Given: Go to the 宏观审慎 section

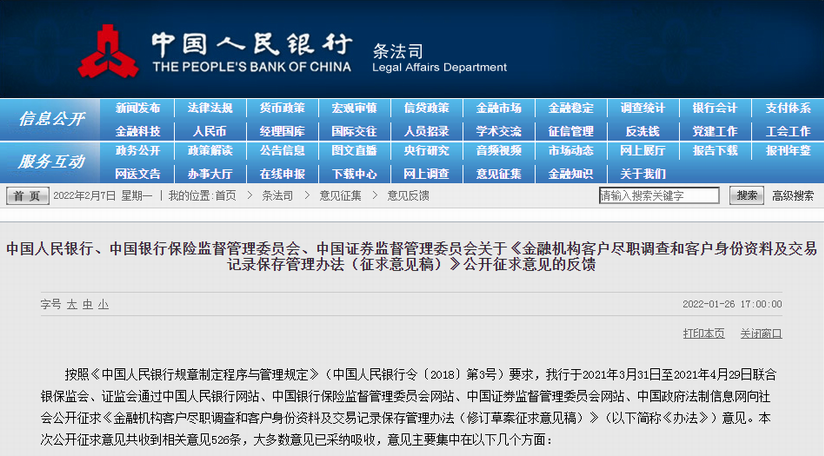Looking at the screenshot, I should click(354, 108).
